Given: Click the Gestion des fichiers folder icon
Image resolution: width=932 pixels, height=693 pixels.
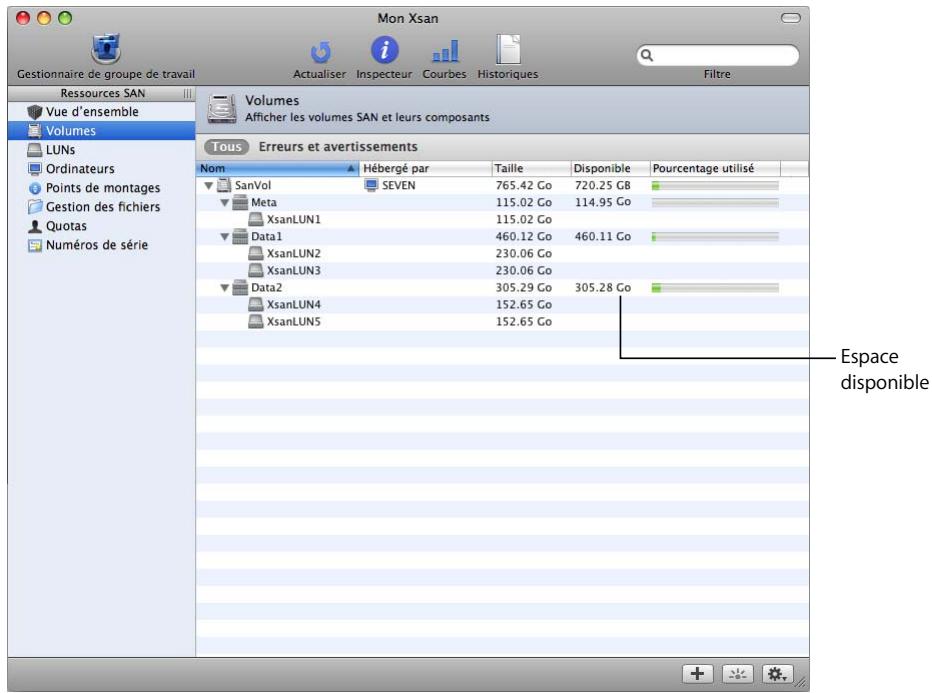Looking at the screenshot, I should [x=35, y=207].
